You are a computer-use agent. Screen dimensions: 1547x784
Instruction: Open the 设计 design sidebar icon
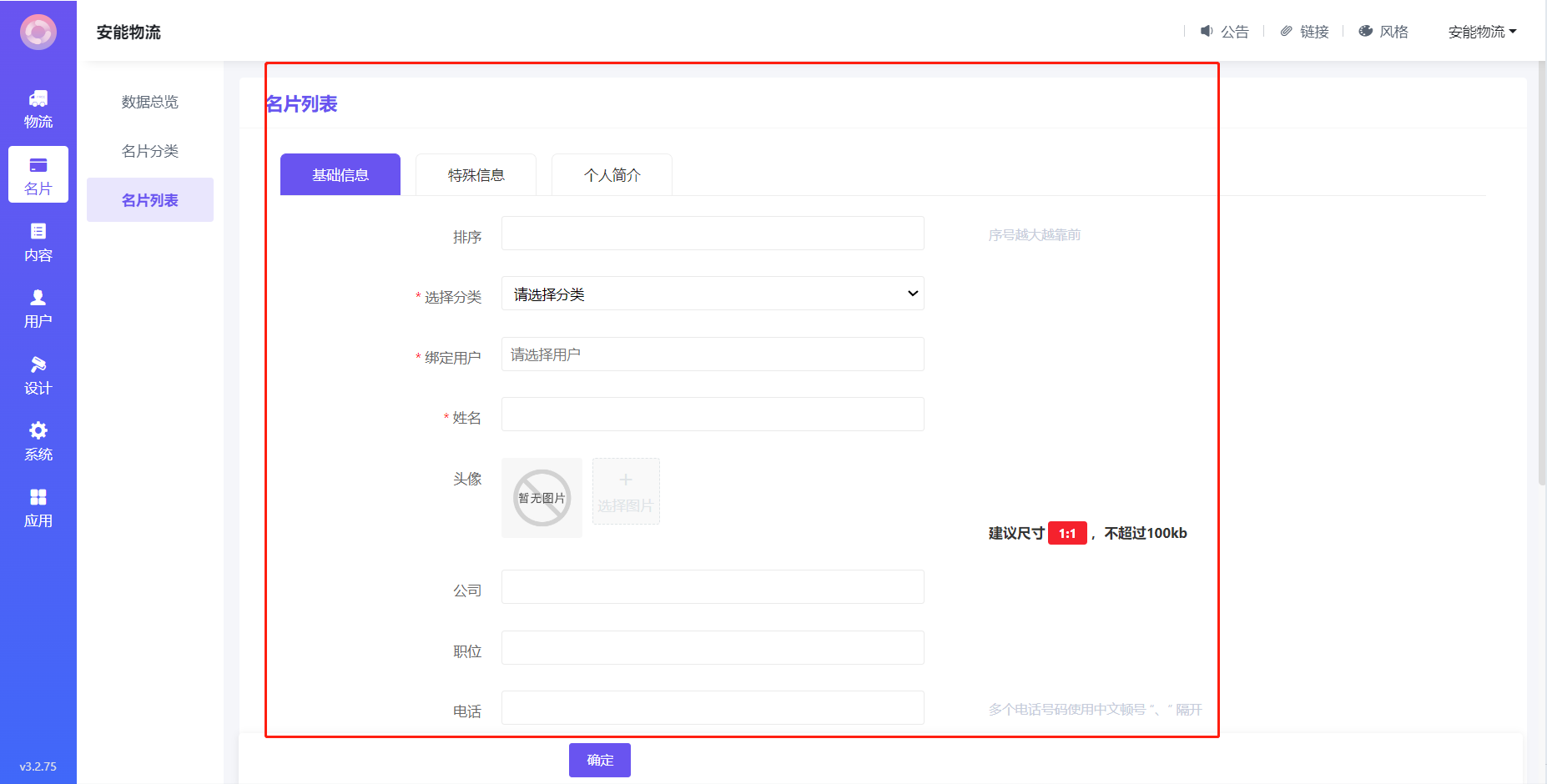click(x=38, y=374)
